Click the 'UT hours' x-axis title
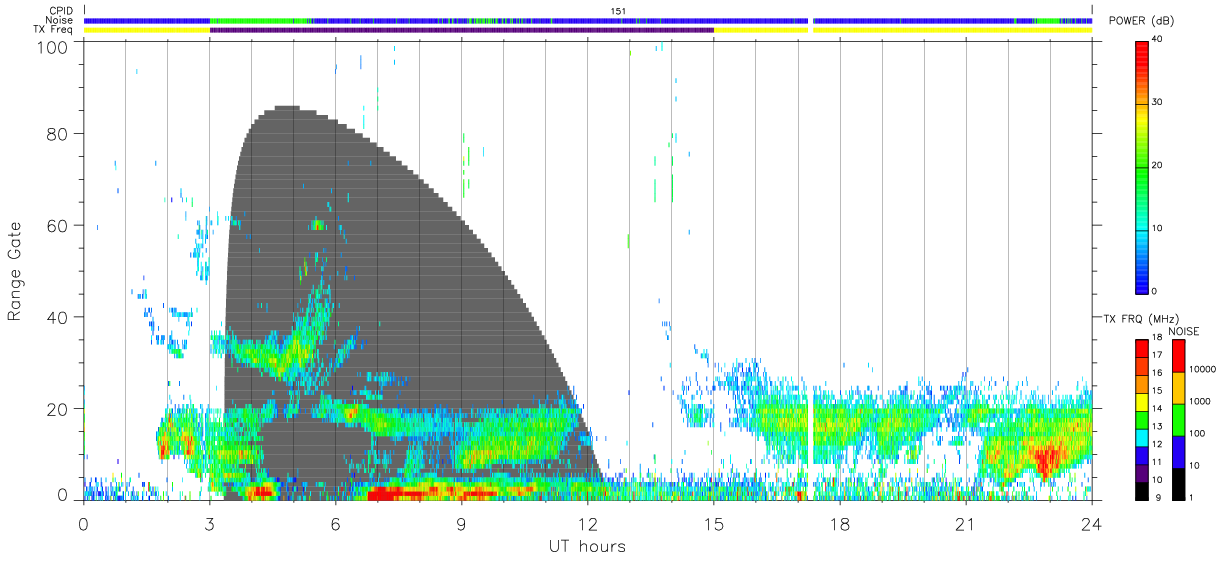 coord(587,546)
